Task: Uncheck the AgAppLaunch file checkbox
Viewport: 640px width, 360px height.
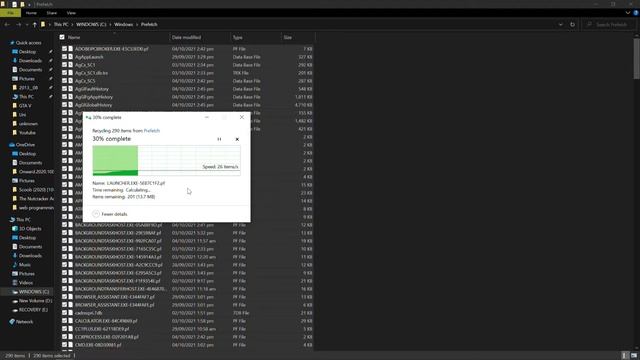Action: click(64, 57)
